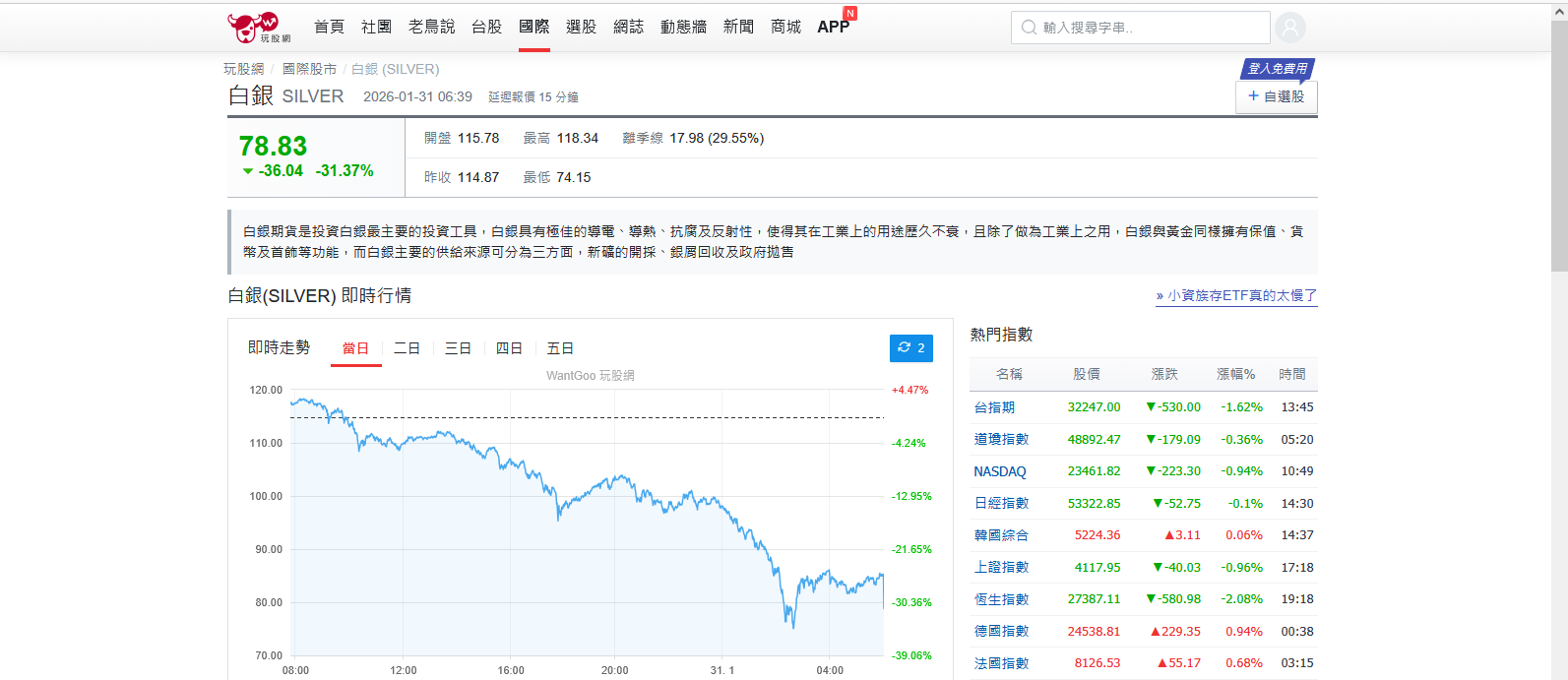Screen dimensions: 1568x680
Task: Switch chart to 二日 view
Action: point(407,348)
